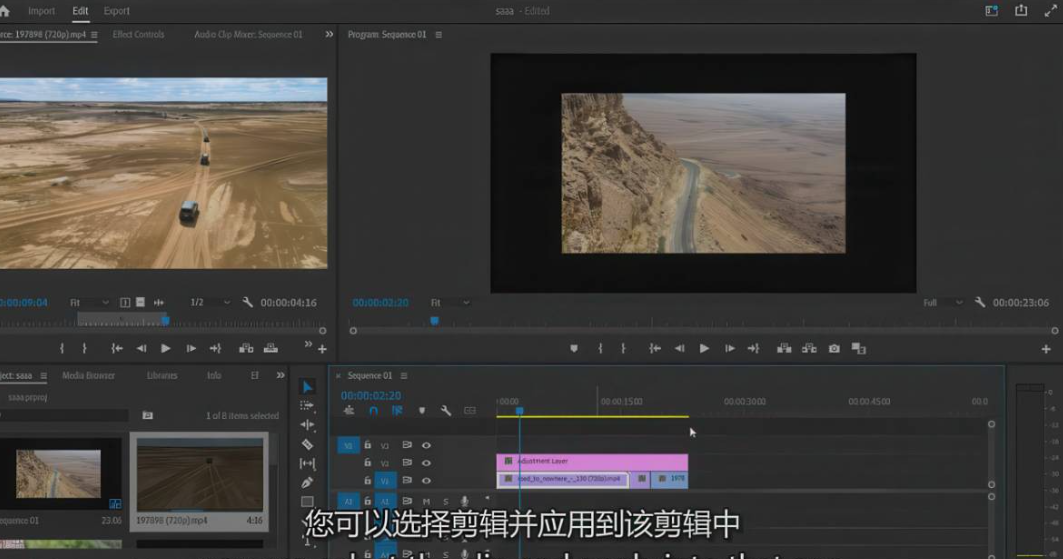The width and height of the screenshot is (1063, 559).
Task: Expand Source panel overflow chevrons
Action: 329,35
